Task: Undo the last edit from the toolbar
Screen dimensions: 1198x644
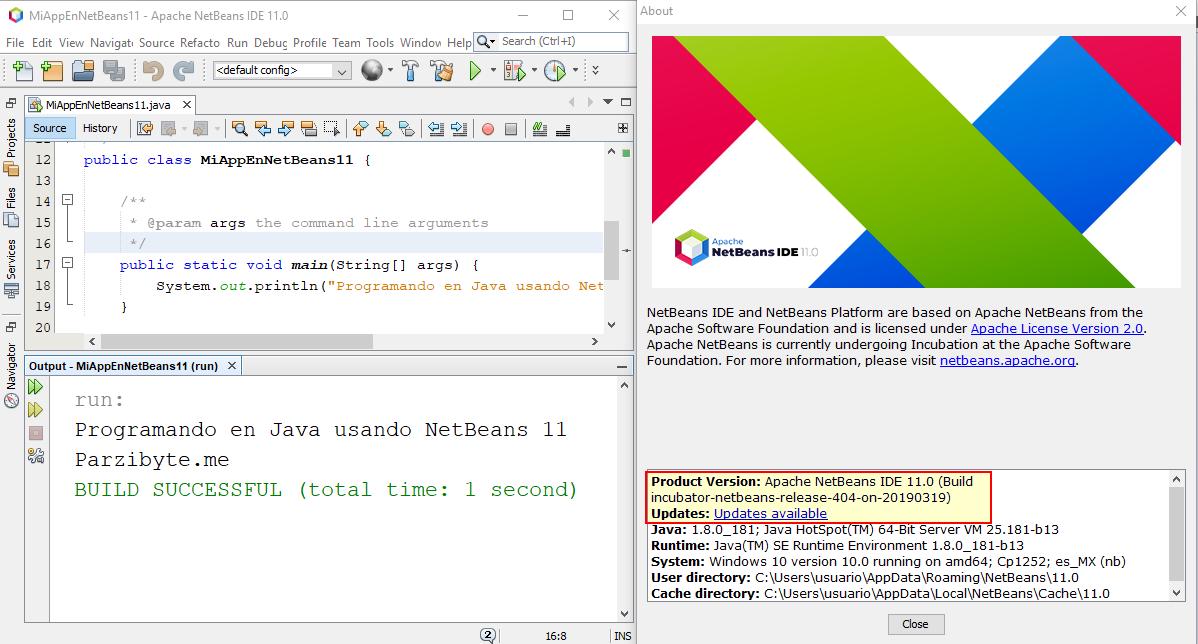Action: (x=153, y=71)
